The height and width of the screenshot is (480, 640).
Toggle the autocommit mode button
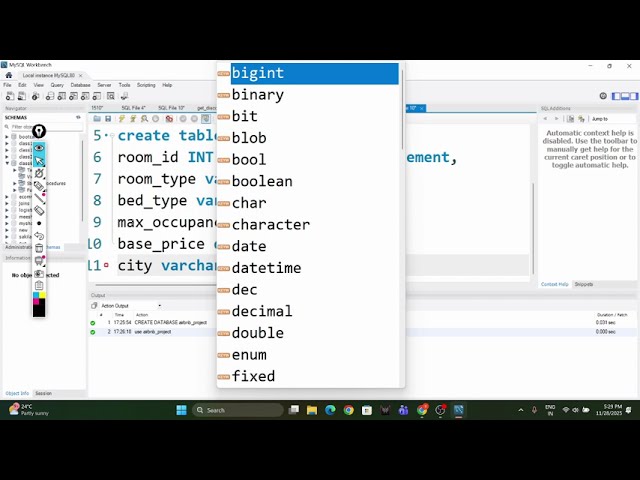[206, 119]
